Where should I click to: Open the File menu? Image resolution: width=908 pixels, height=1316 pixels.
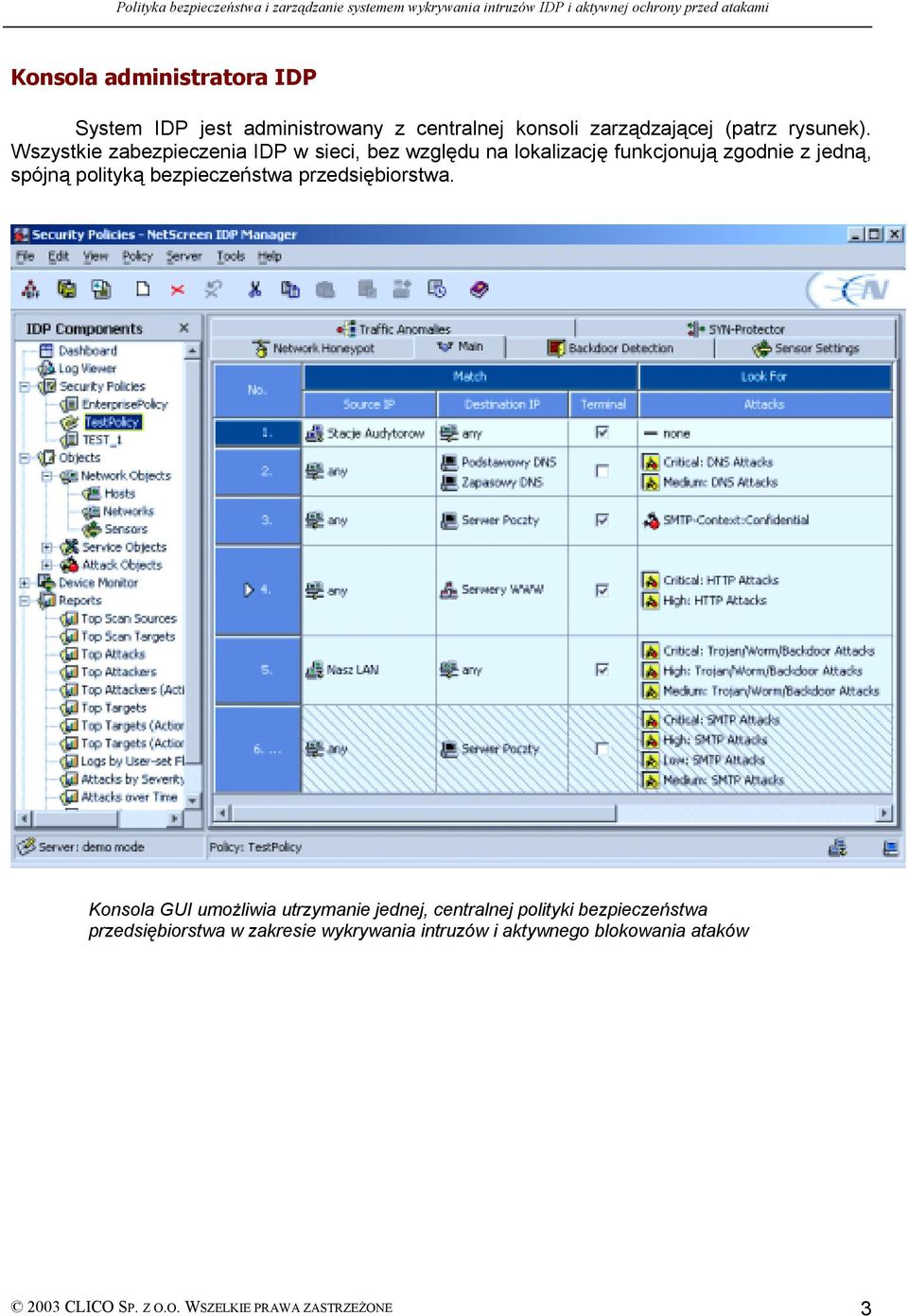pos(26,256)
